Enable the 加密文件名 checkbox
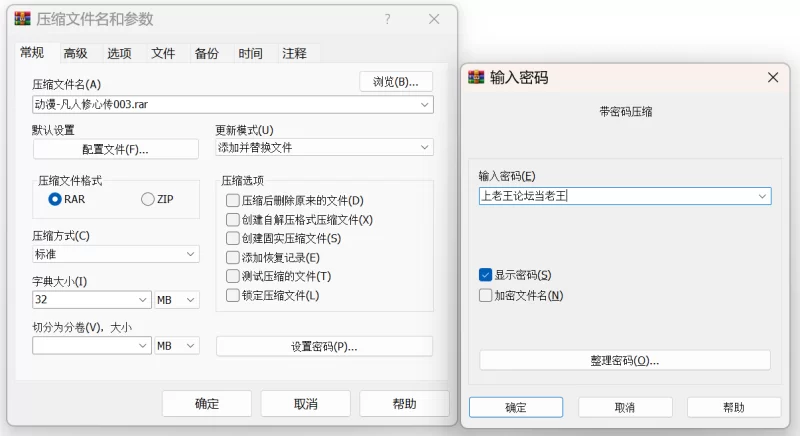The width and height of the screenshot is (800, 436). coord(486,295)
